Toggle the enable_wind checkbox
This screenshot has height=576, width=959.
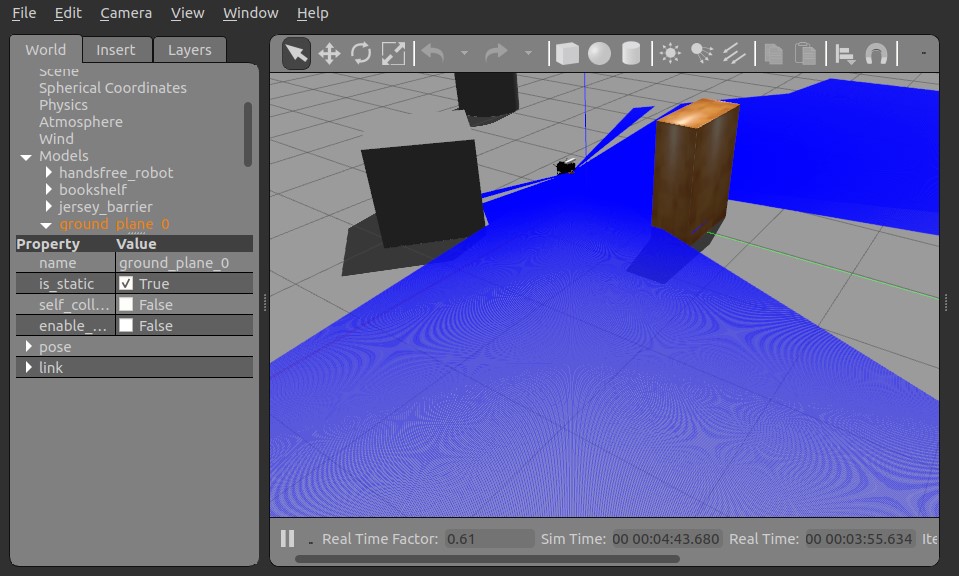(126, 326)
